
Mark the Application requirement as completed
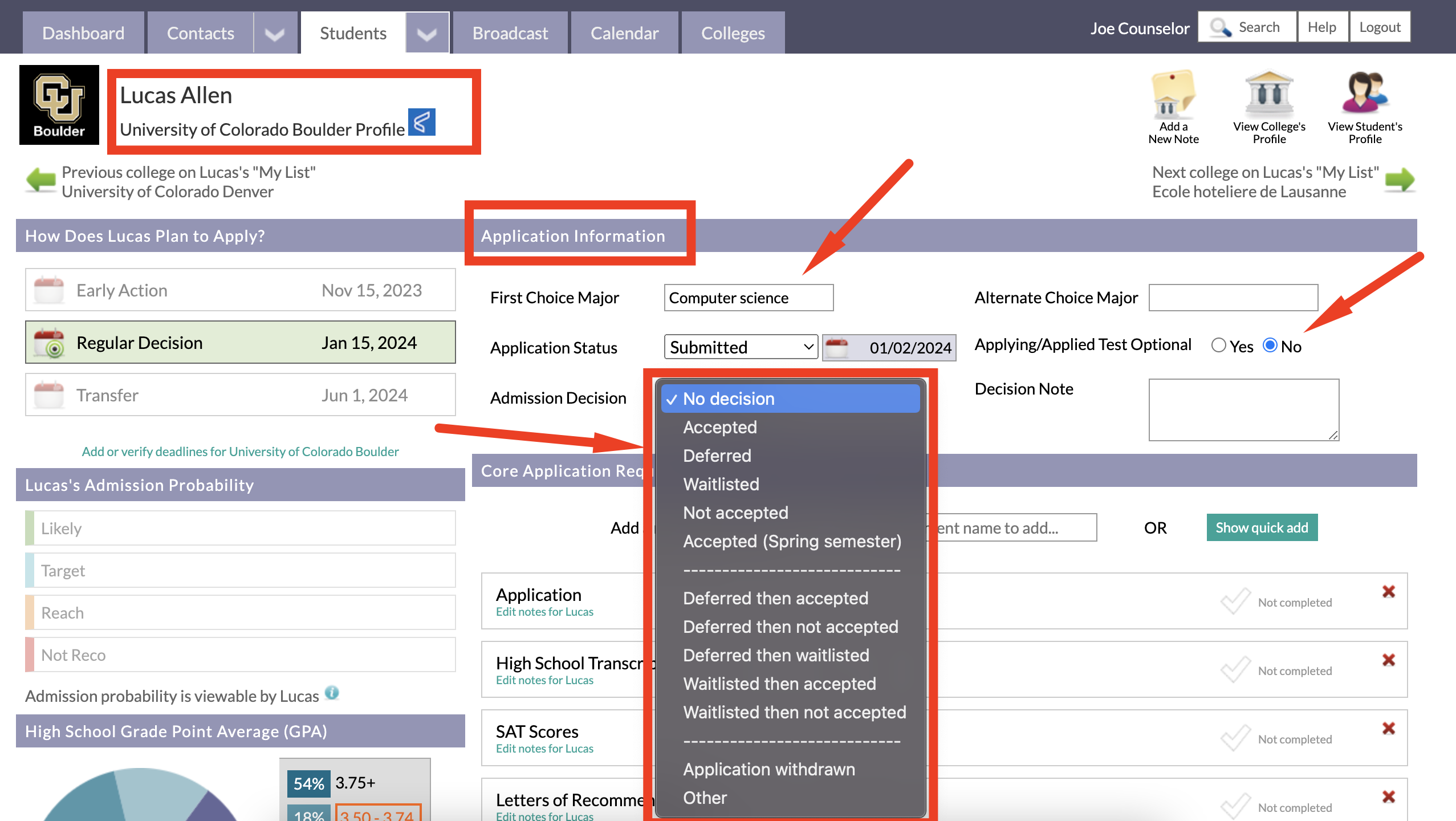[1235, 601]
